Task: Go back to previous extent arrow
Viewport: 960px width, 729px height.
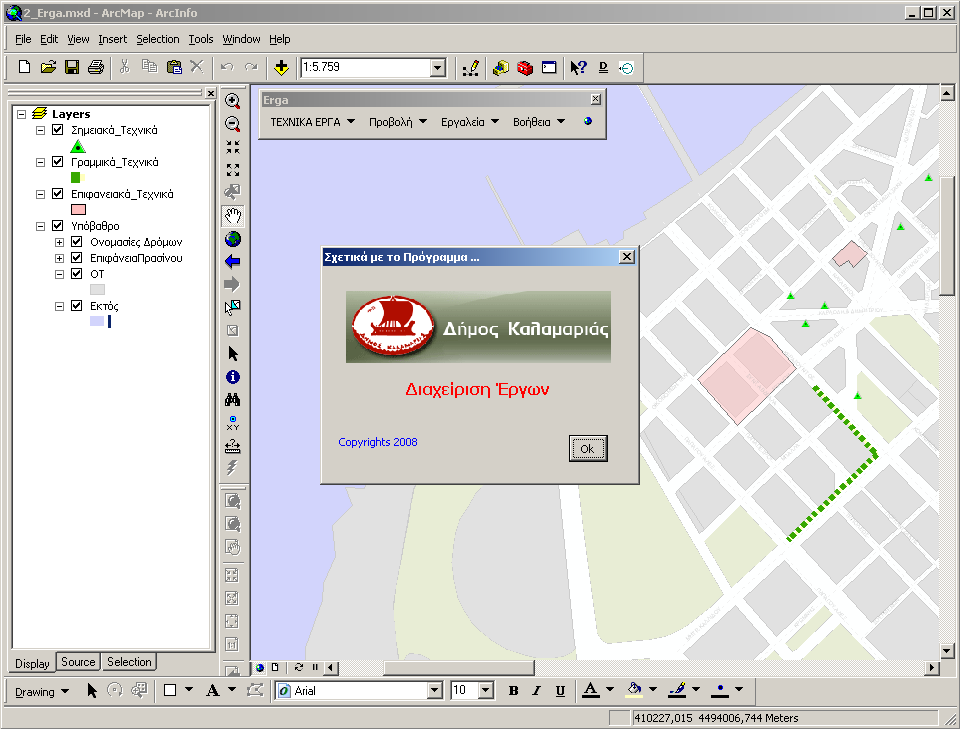Action: [x=233, y=262]
